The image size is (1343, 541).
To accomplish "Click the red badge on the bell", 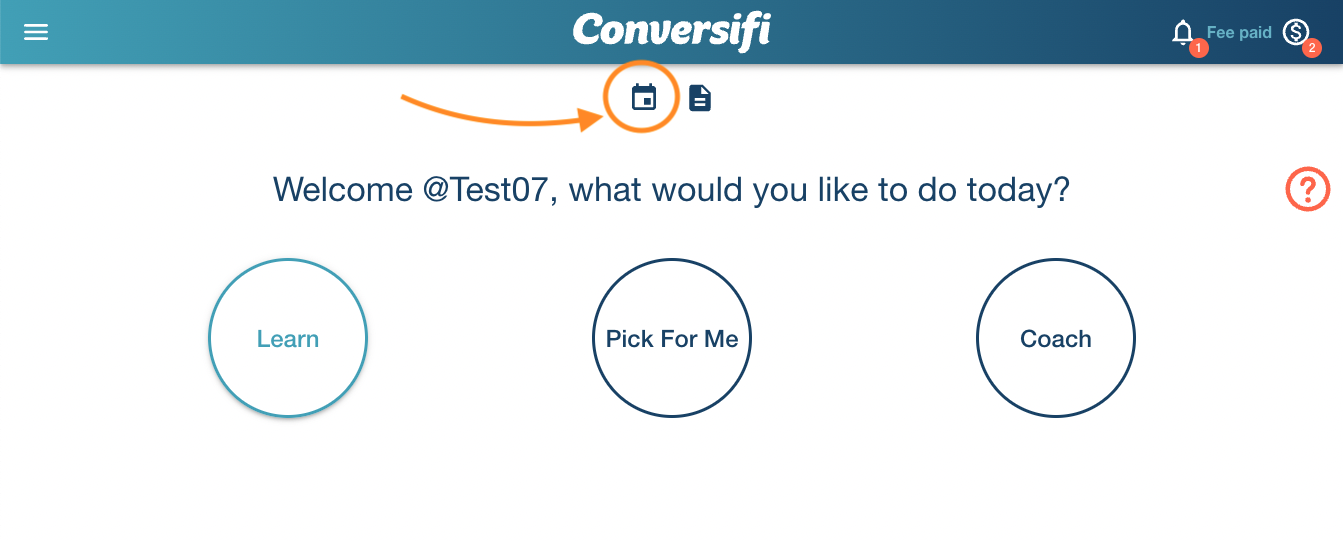I will pyautogui.click(x=1198, y=47).
